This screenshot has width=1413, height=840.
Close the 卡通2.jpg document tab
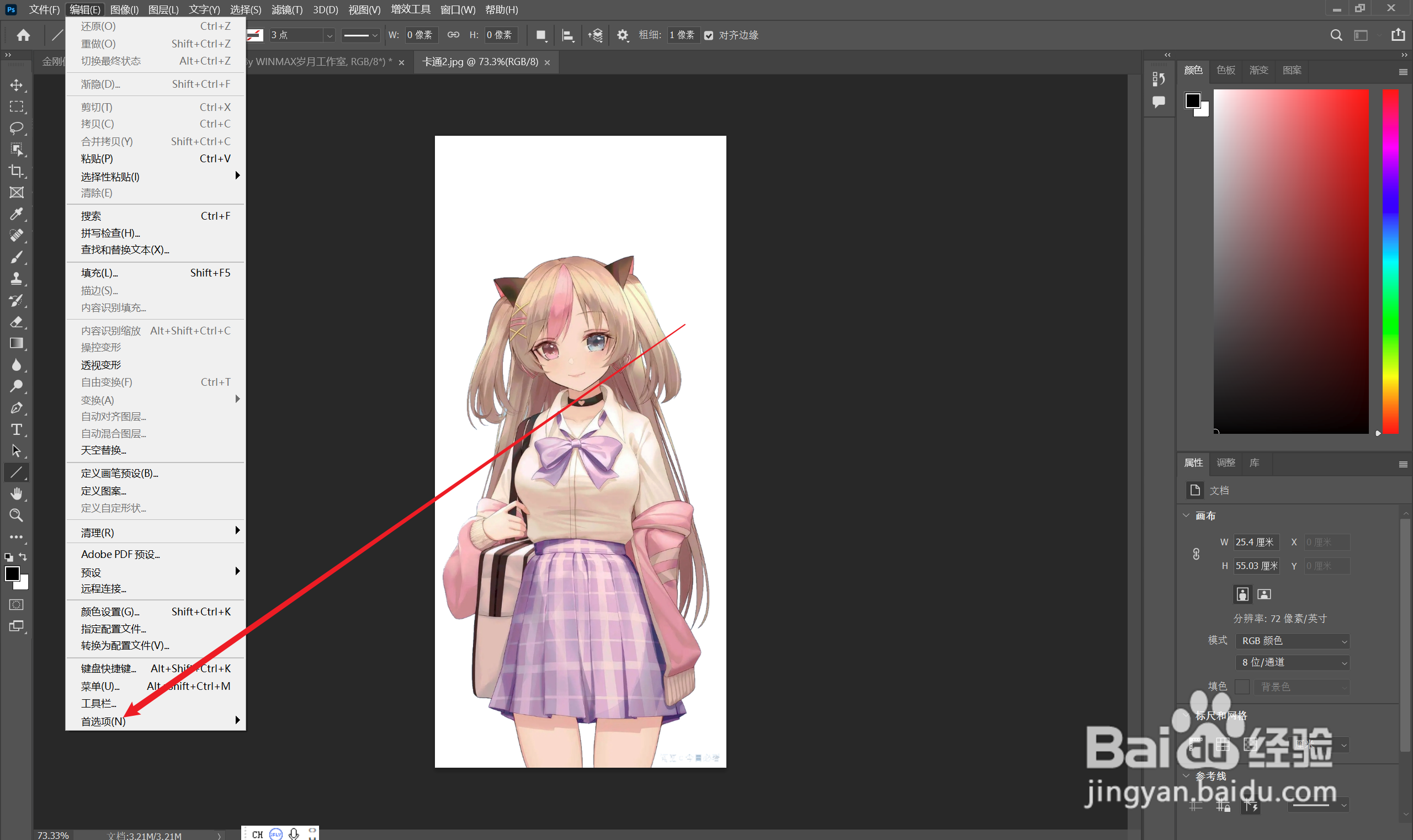(x=547, y=62)
